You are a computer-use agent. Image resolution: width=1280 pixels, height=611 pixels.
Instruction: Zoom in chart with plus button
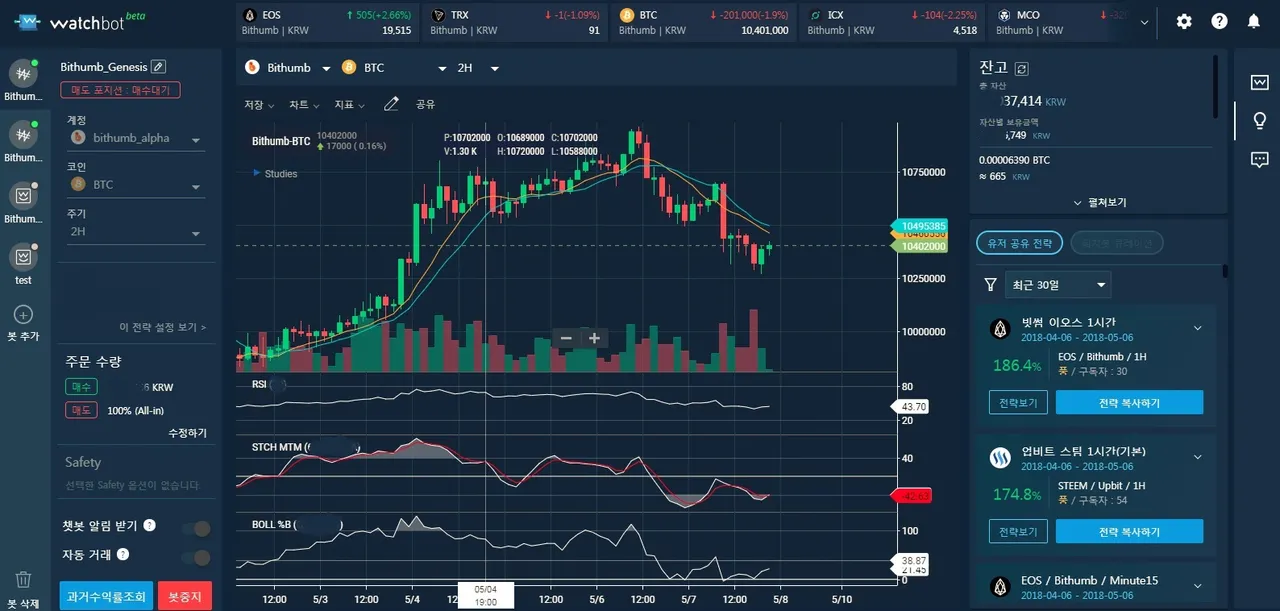[x=594, y=338]
